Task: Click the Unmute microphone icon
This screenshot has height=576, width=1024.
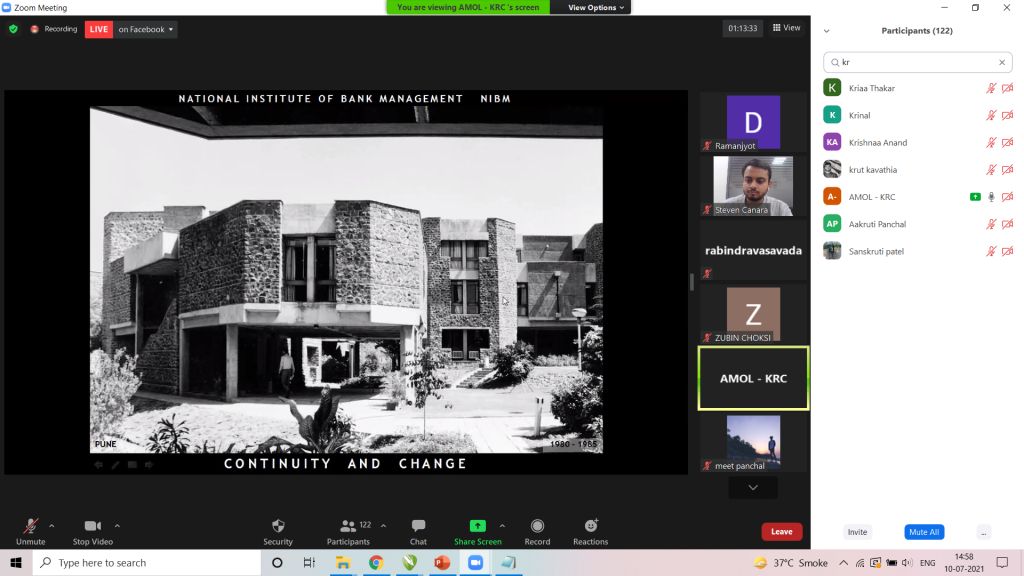Action: [30, 526]
